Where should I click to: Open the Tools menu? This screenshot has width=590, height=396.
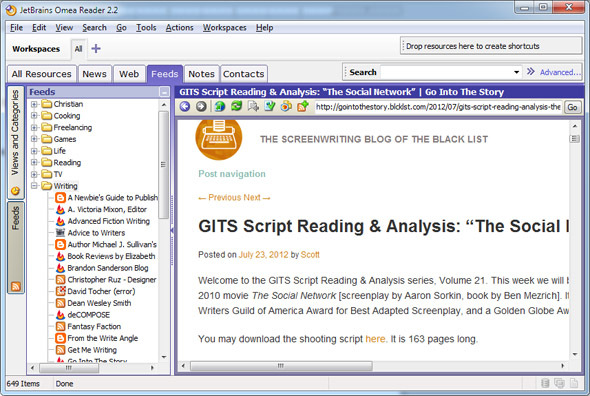(x=146, y=27)
